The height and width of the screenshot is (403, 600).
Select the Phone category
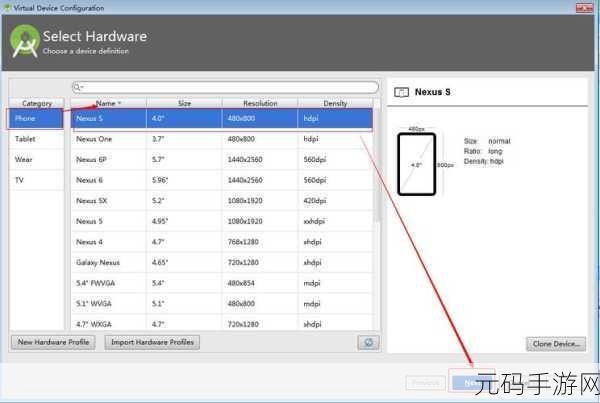(36, 119)
